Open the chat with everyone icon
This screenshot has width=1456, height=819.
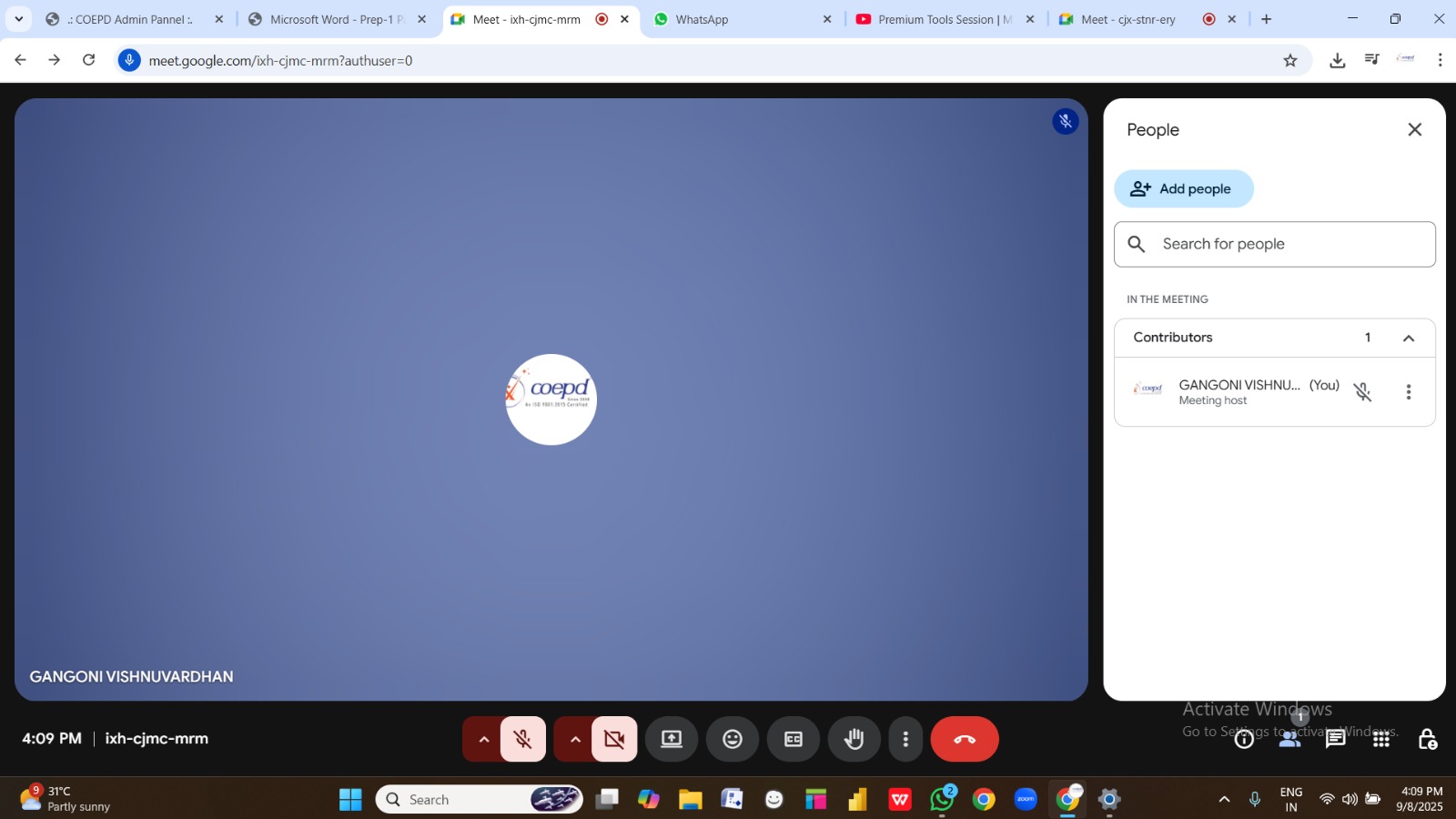1335,739
